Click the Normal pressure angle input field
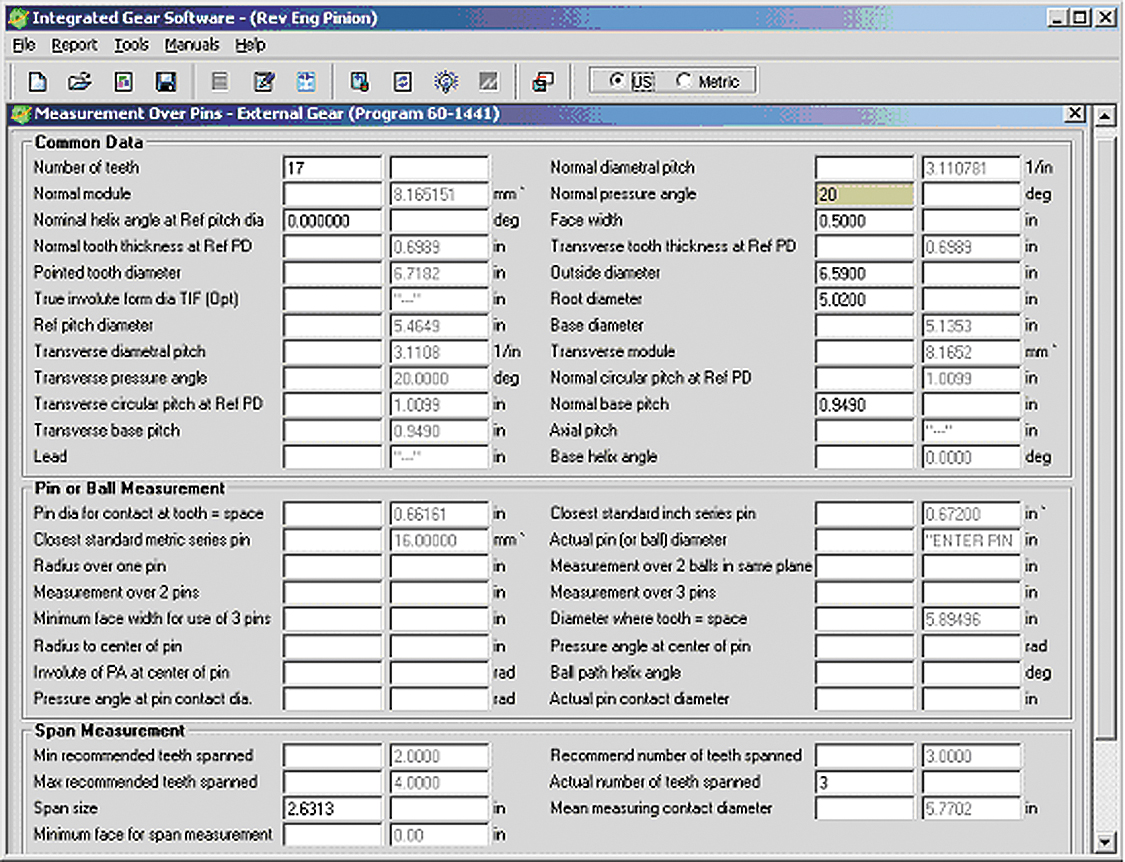 (x=864, y=194)
